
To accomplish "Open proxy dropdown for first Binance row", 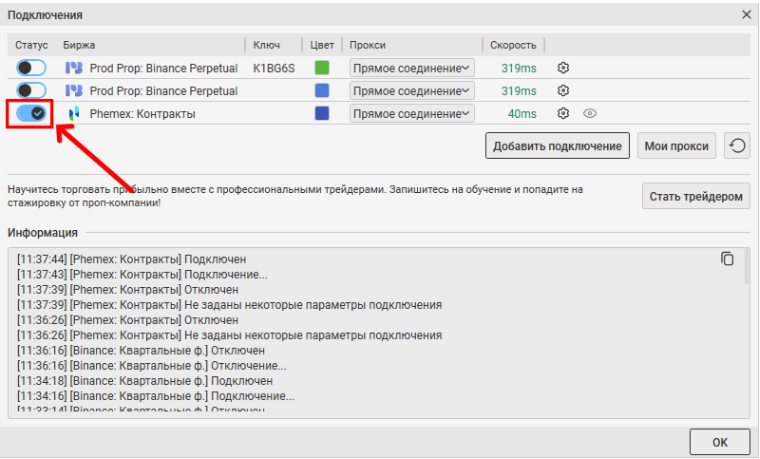I will coord(411,68).
